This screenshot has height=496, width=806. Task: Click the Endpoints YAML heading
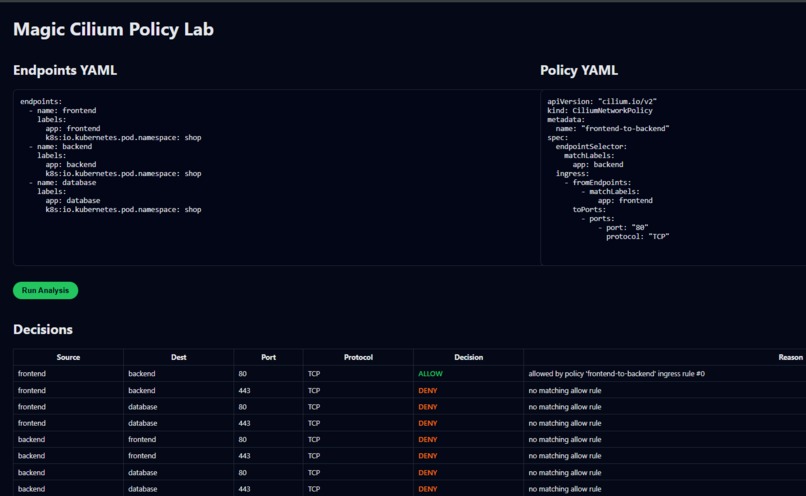click(x=65, y=70)
